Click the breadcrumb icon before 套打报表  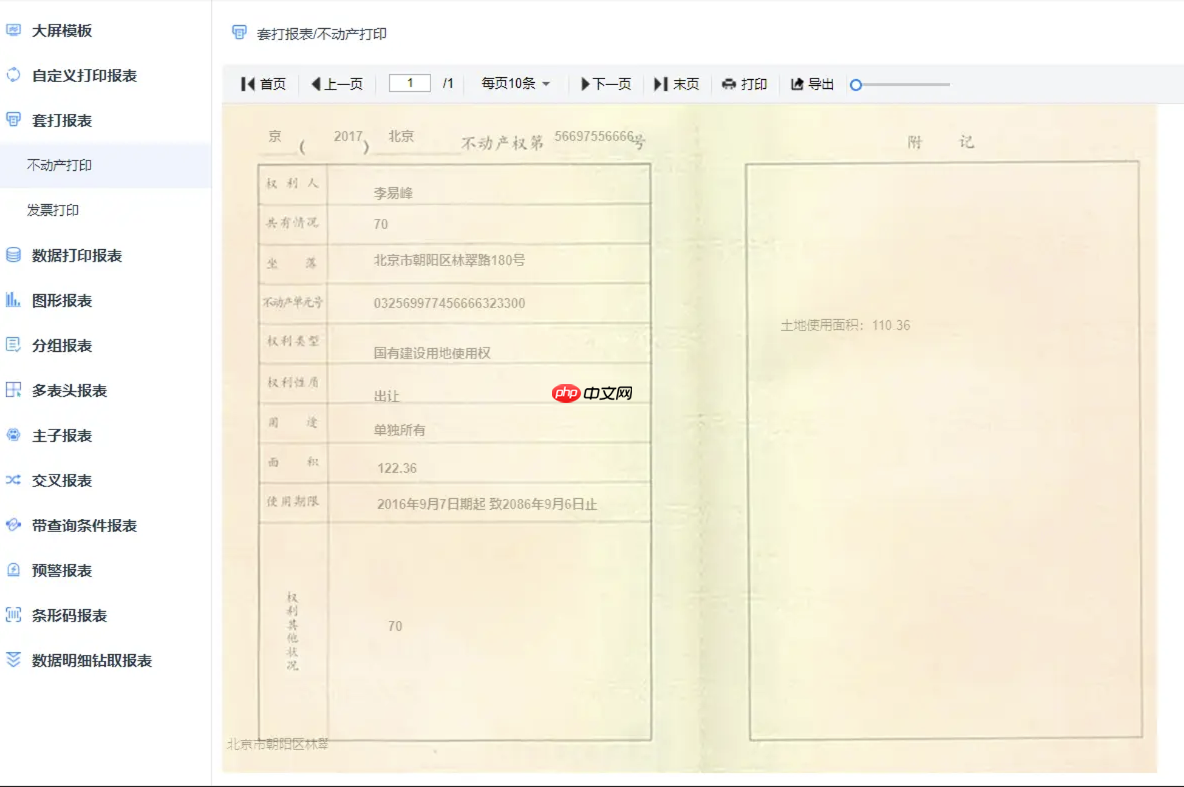[x=238, y=33]
